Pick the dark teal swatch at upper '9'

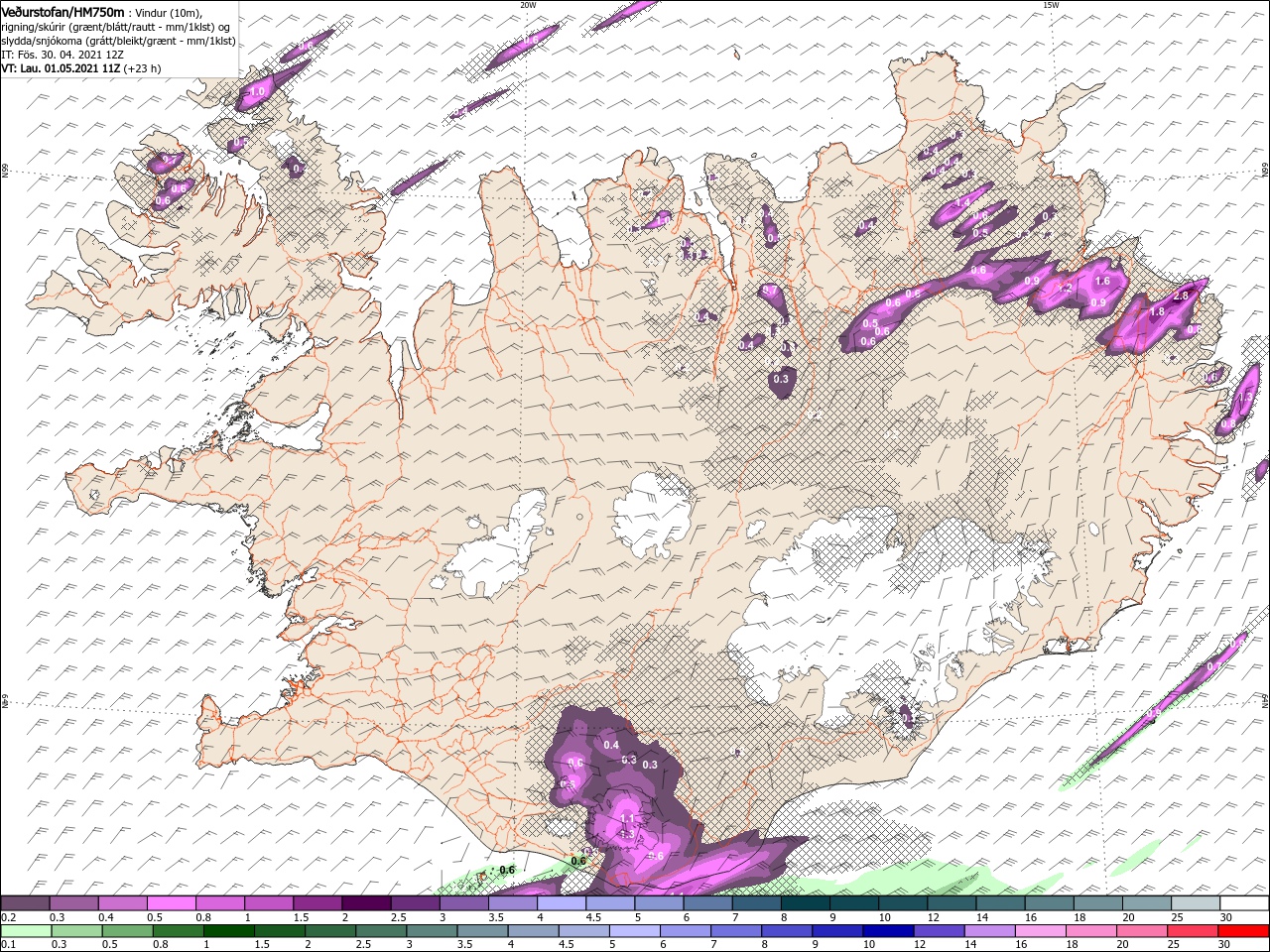(x=852, y=903)
